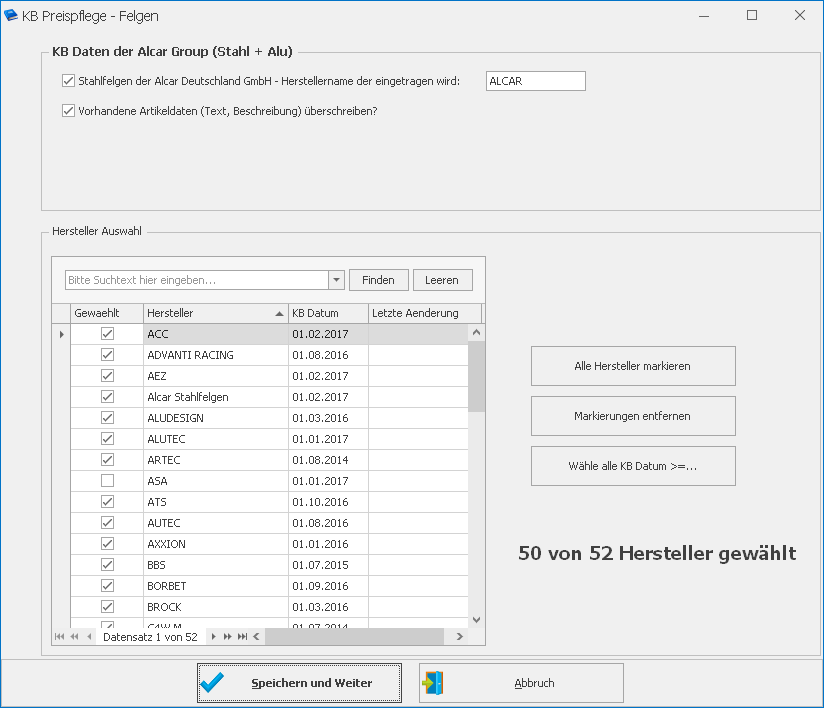824x708 pixels.
Task: Uncheck the BBS manufacturer checkbox
Action: point(107,565)
